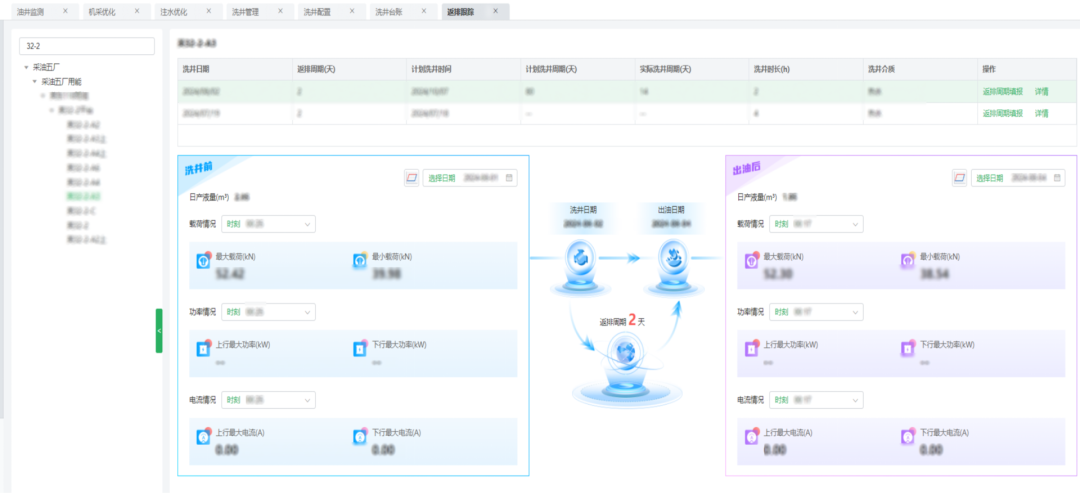Click 上行最大电流(A) icon in 出油后 panel
This screenshot has height=499, width=1080.
751,436
